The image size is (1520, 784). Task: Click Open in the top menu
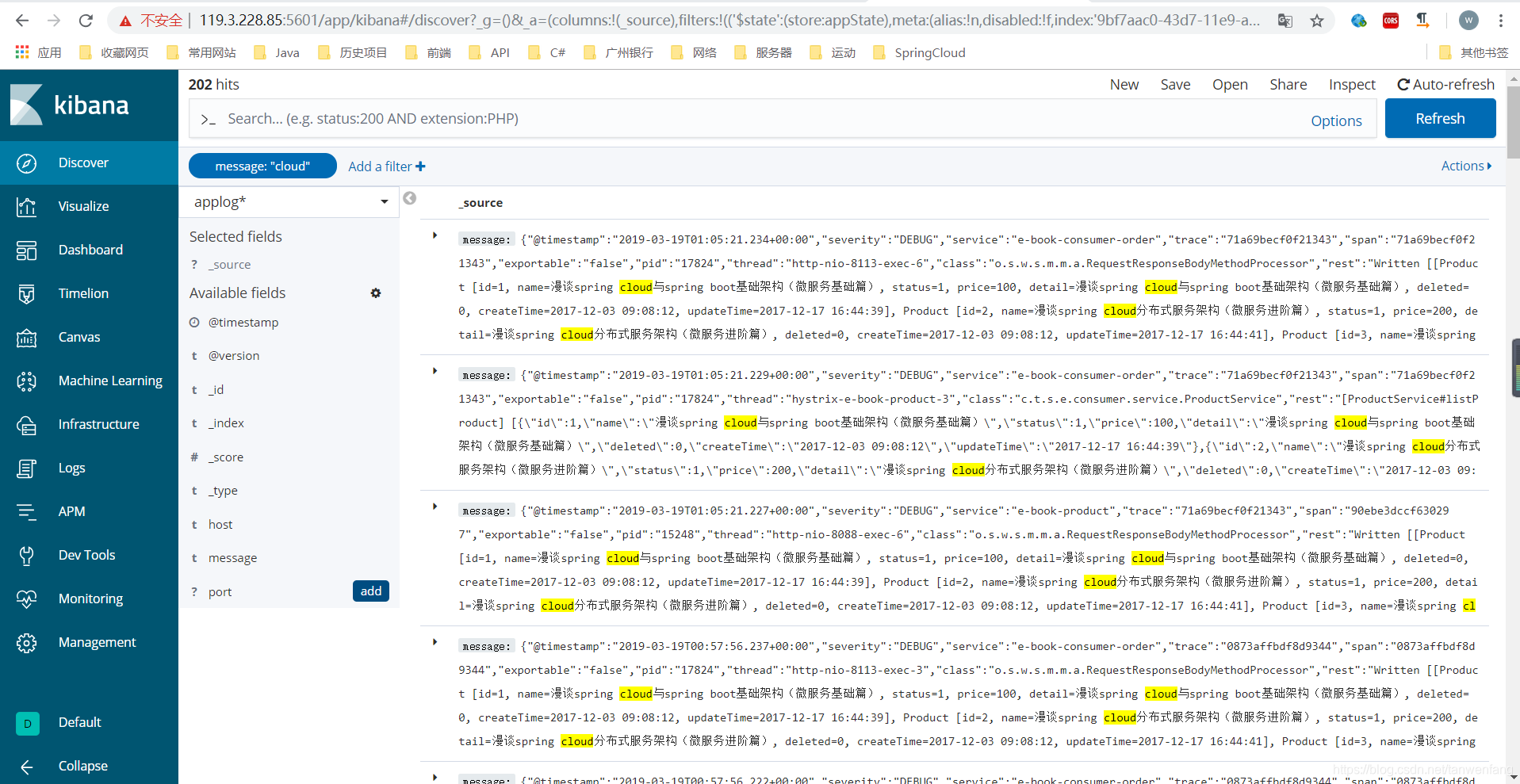pos(1230,85)
